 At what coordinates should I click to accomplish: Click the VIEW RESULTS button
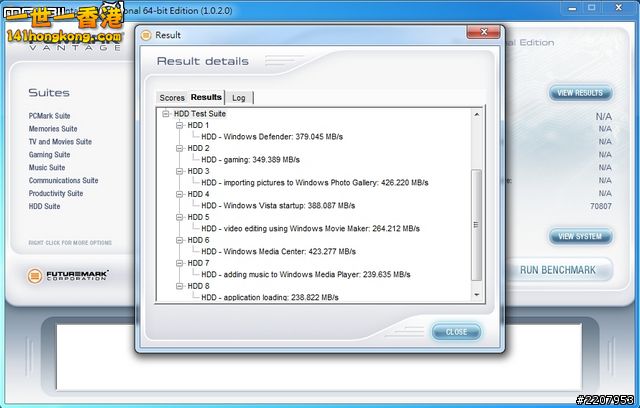[x=580, y=93]
